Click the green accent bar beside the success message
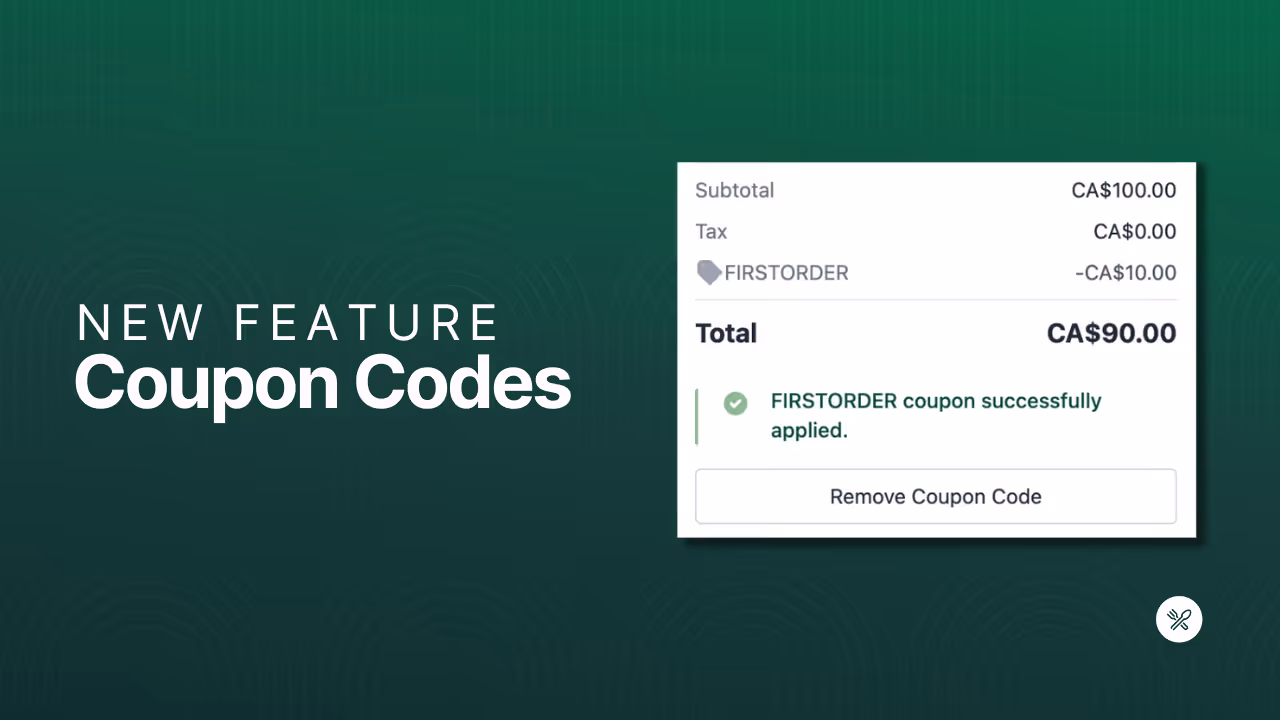 pyautogui.click(x=698, y=415)
